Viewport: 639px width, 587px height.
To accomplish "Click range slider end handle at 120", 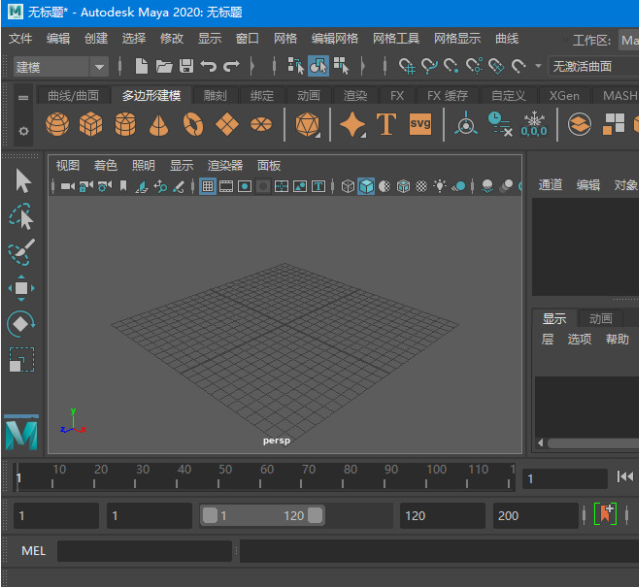I will tap(315, 515).
